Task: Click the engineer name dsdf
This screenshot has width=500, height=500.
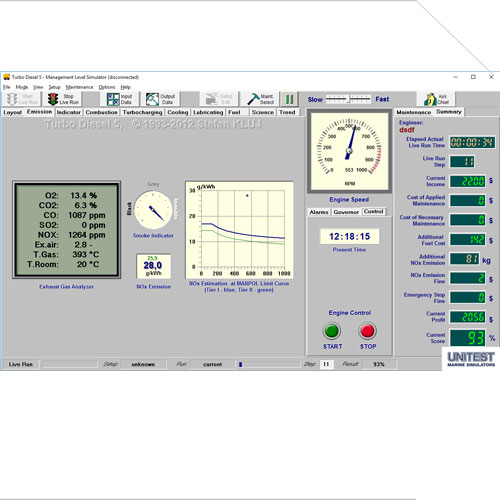Action: click(407, 130)
